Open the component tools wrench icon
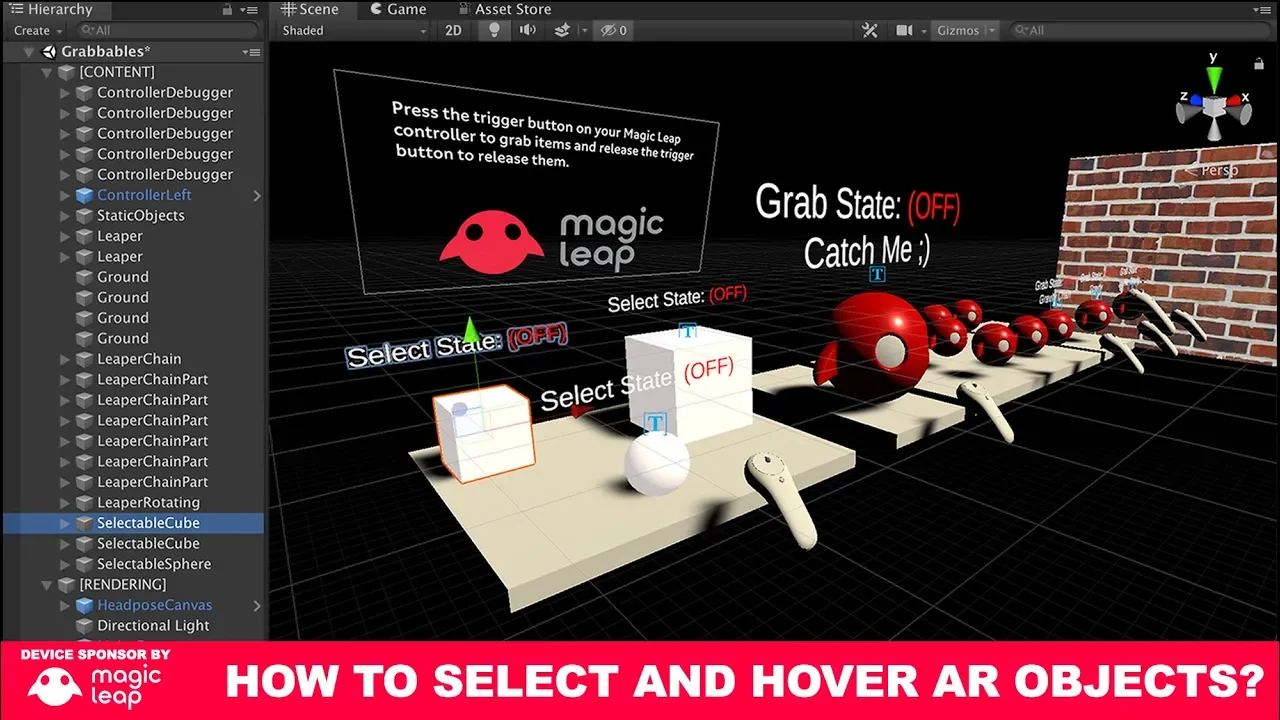The height and width of the screenshot is (720, 1280). pos(869,30)
